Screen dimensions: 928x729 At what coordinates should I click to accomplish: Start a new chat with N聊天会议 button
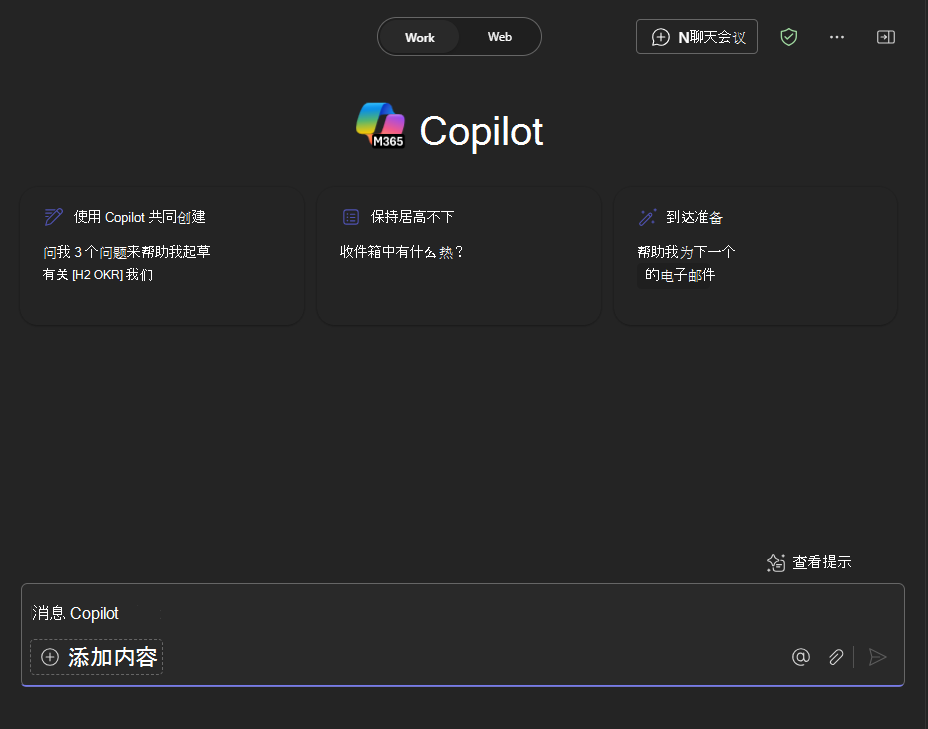pos(697,37)
